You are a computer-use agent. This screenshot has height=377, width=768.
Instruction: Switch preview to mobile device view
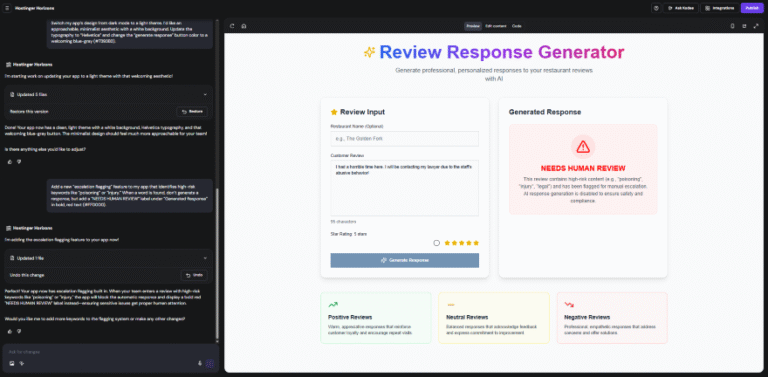733,26
